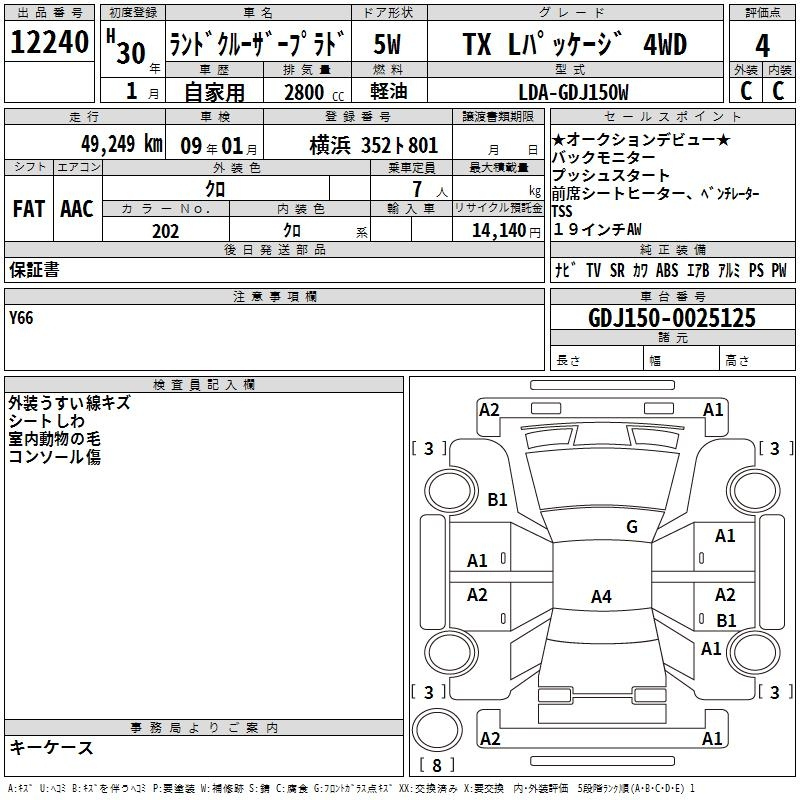Click color number 202
Screen dimensions: 800x800
[x=165, y=231]
